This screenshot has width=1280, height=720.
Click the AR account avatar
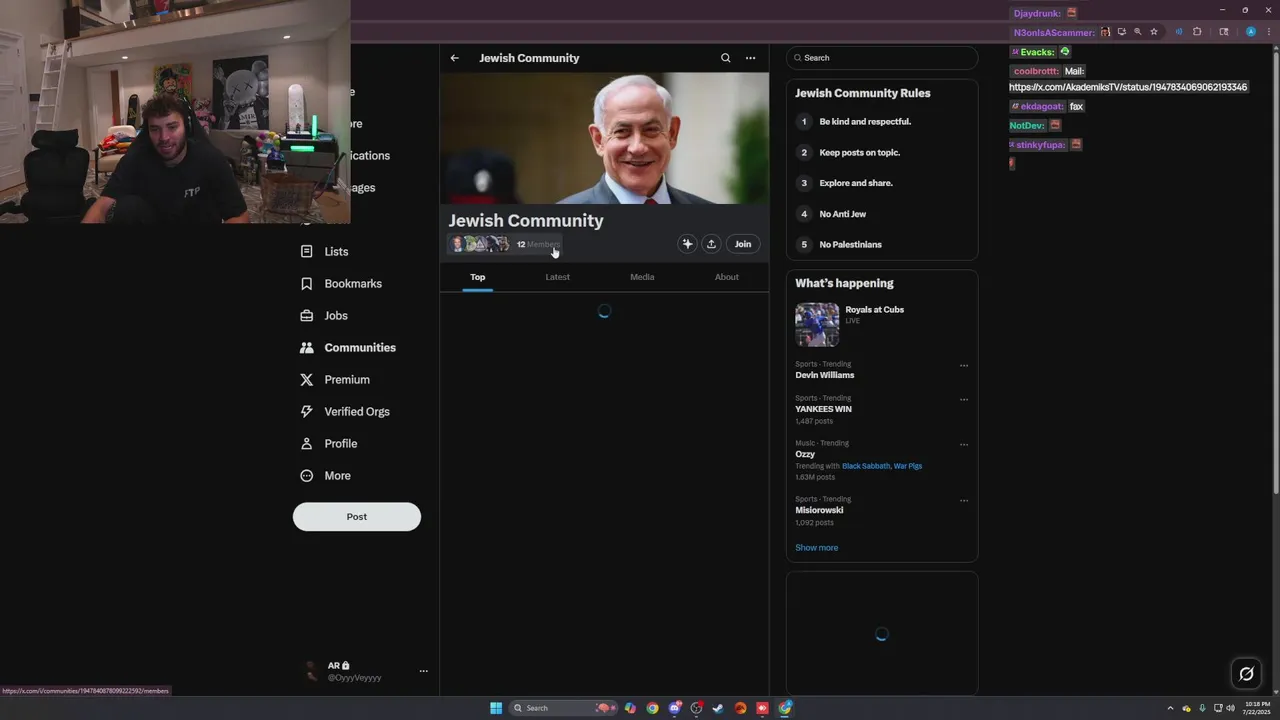point(312,671)
